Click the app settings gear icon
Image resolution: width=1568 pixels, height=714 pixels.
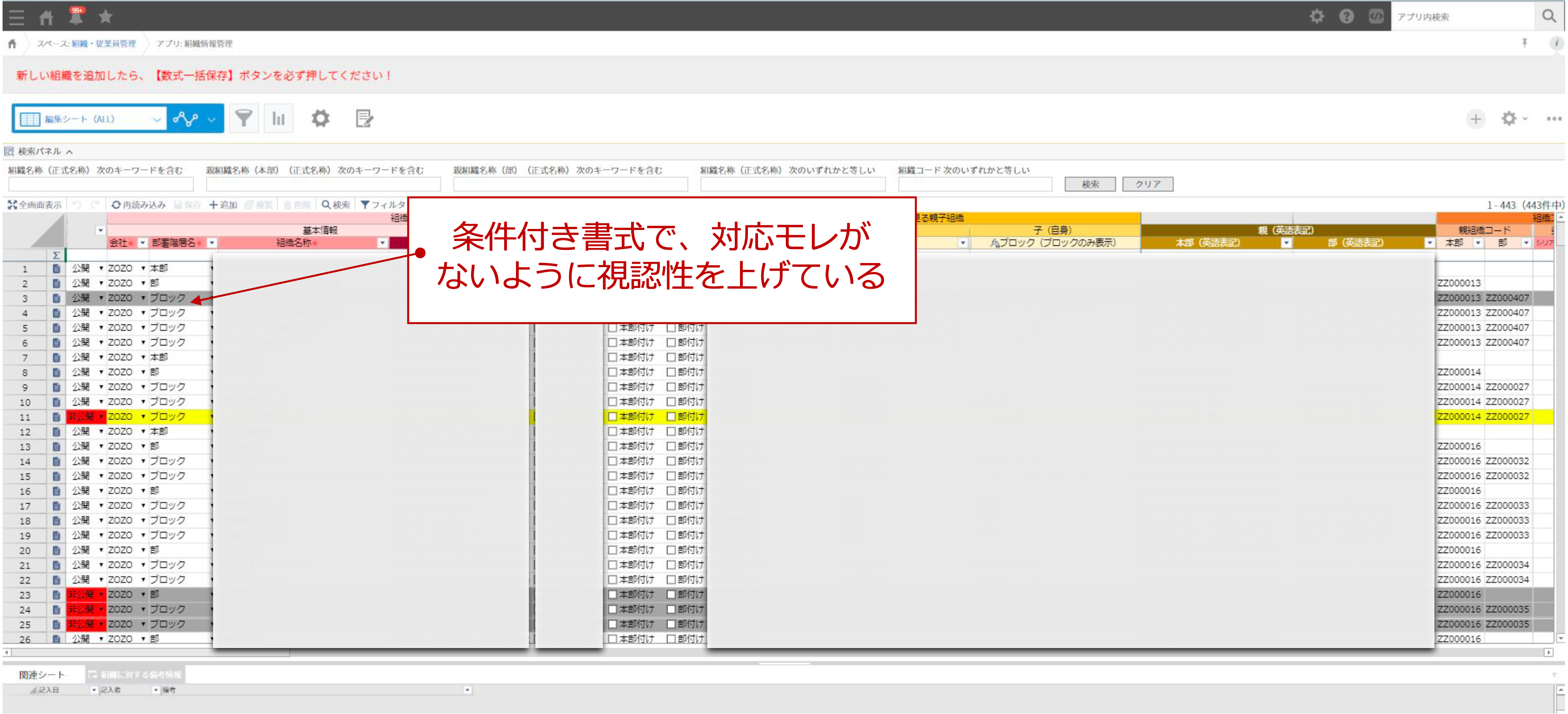point(320,118)
